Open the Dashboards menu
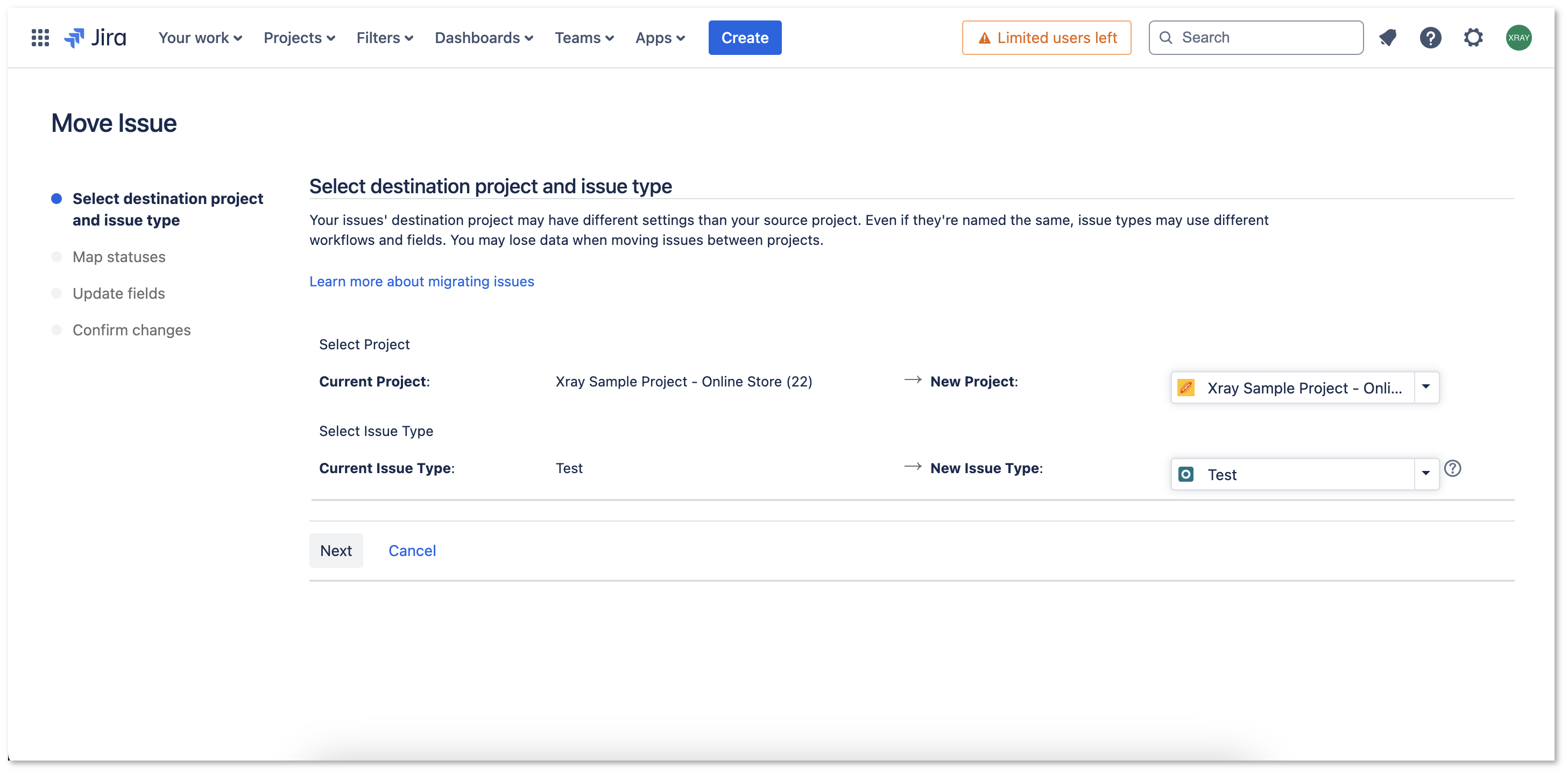The height and width of the screenshot is (774, 1568). [484, 38]
